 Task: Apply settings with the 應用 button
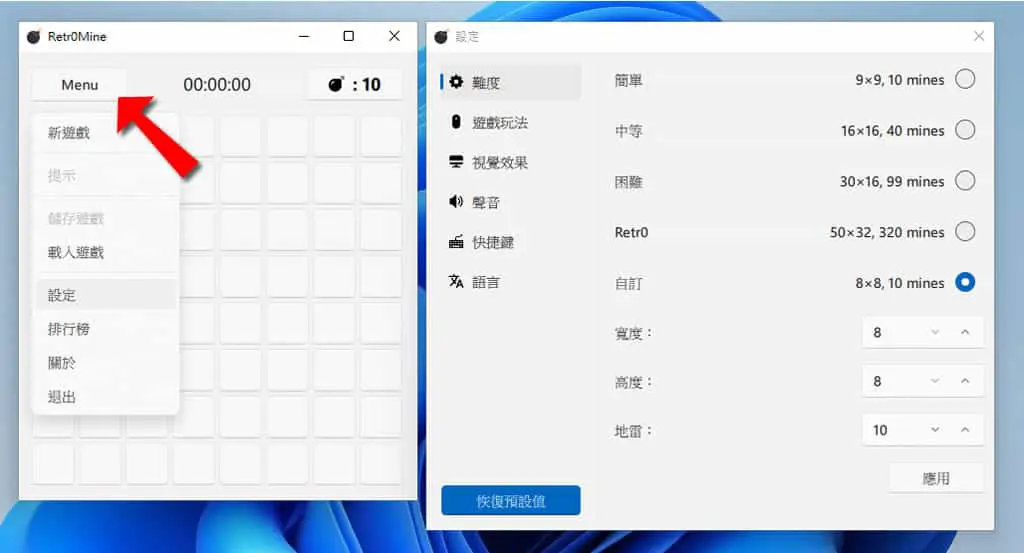935,479
